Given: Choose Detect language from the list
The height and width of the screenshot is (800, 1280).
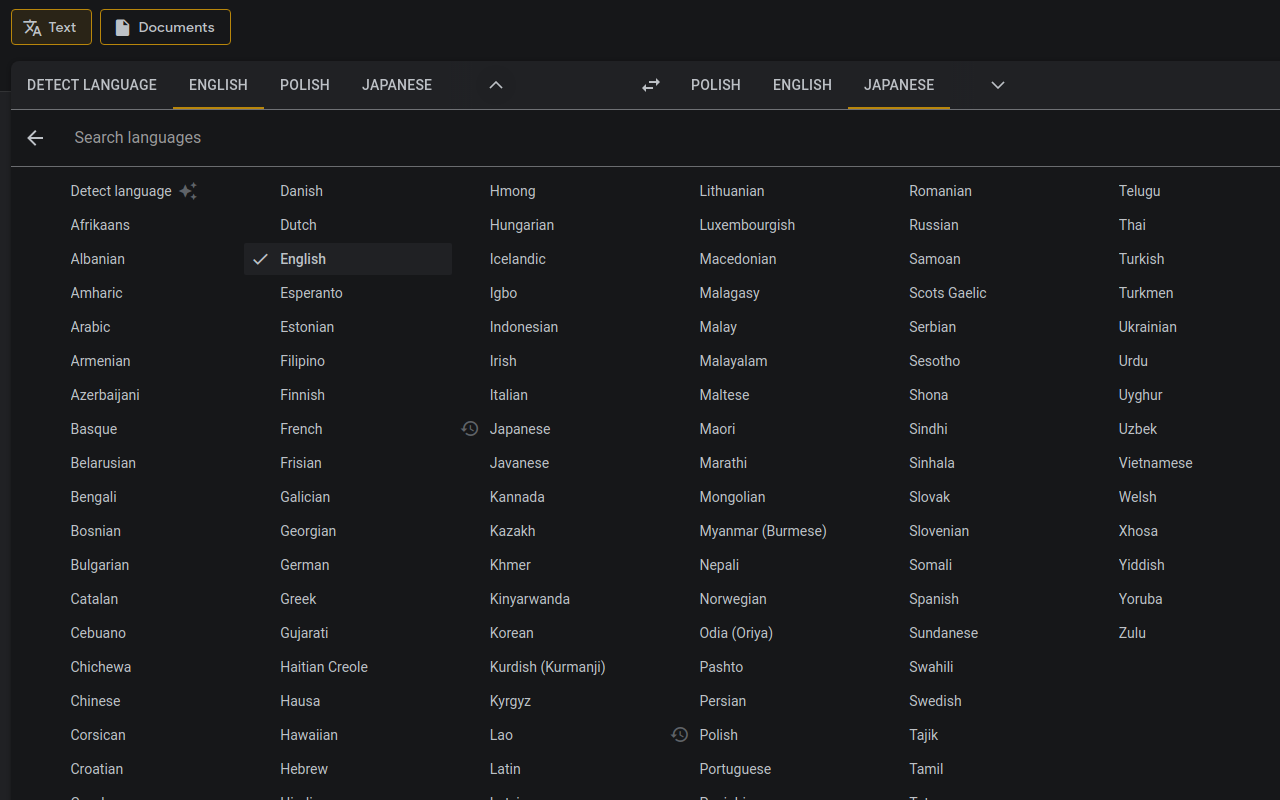Looking at the screenshot, I should pyautogui.click(x=121, y=191).
